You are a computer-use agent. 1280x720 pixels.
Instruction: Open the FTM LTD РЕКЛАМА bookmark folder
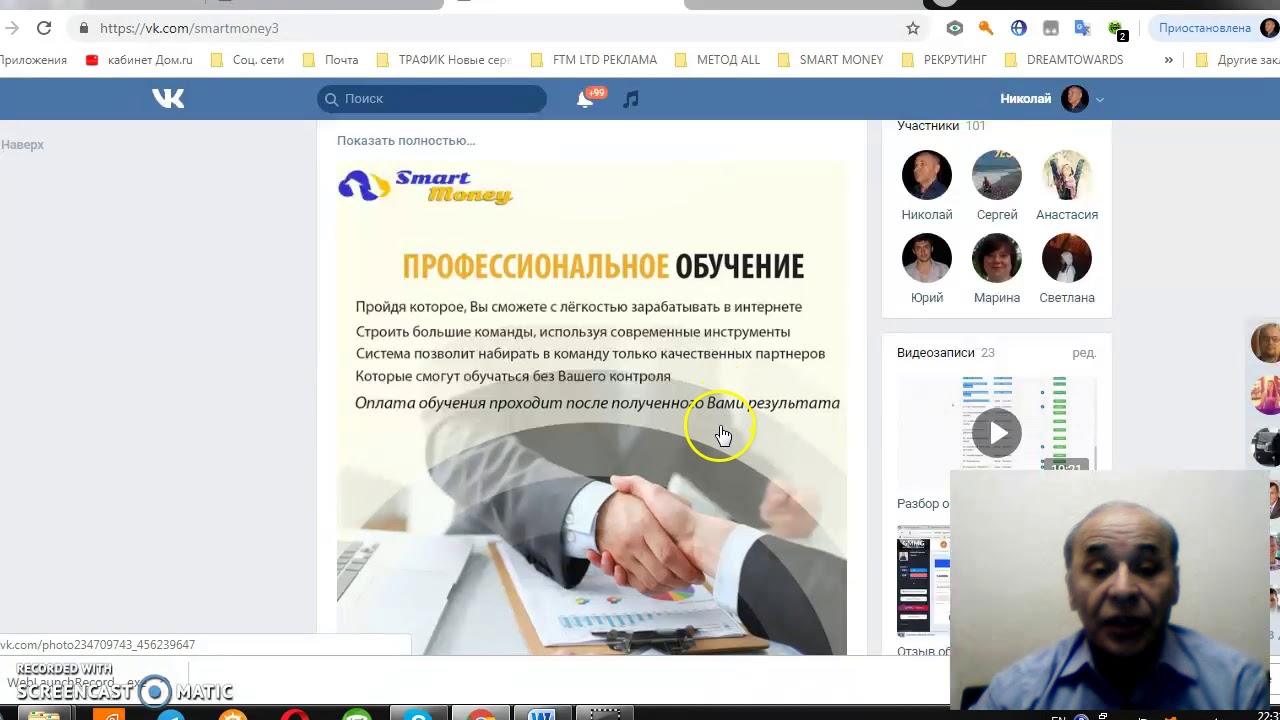593,60
